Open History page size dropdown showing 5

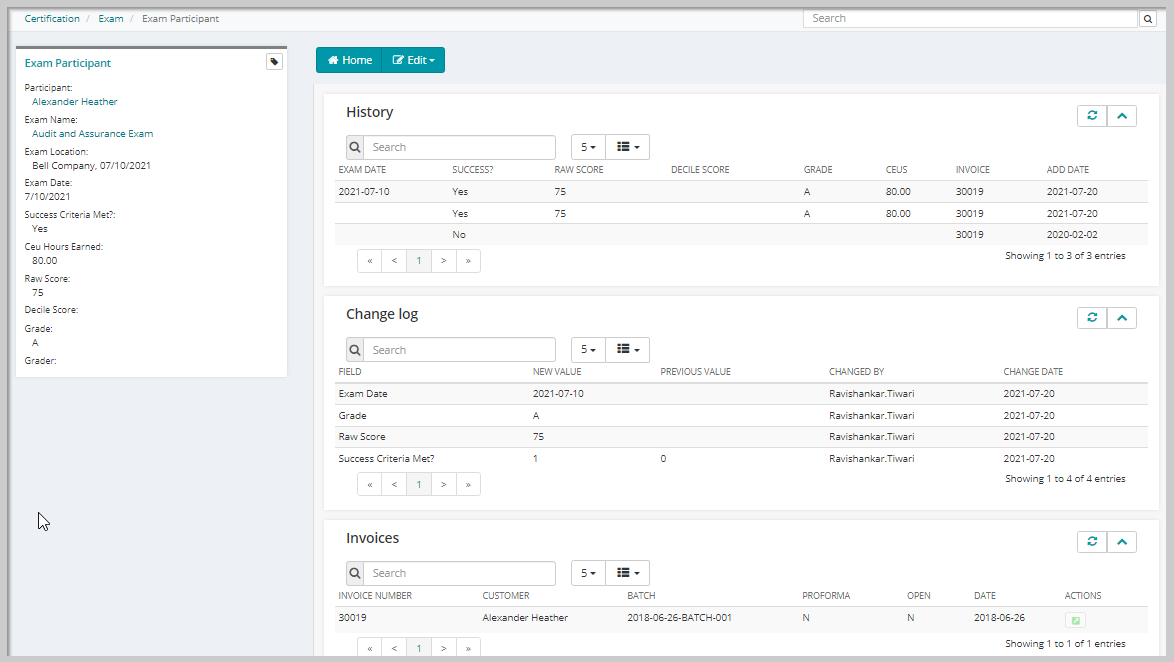point(588,148)
